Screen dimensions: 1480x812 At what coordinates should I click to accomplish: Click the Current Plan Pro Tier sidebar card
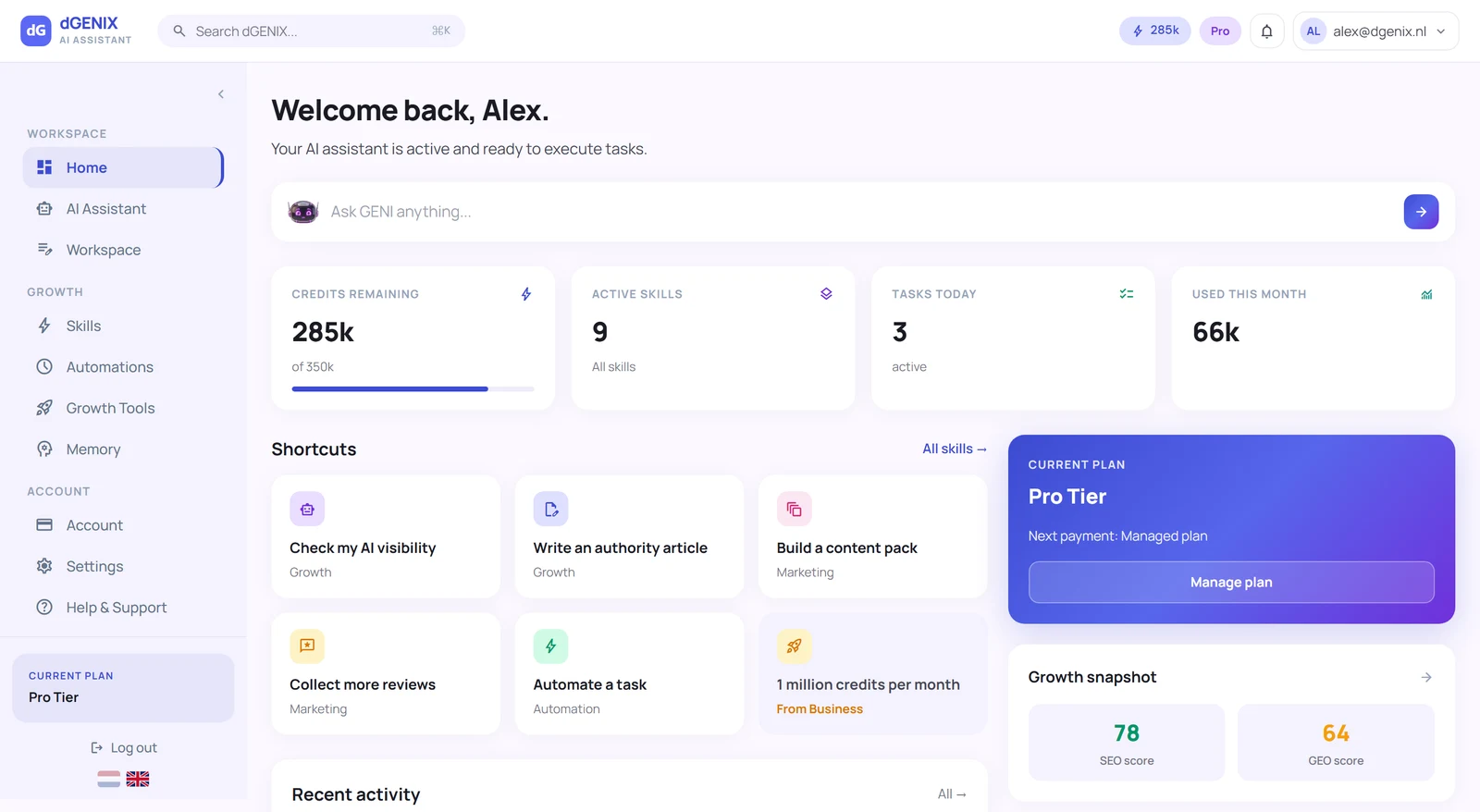point(123,688)
